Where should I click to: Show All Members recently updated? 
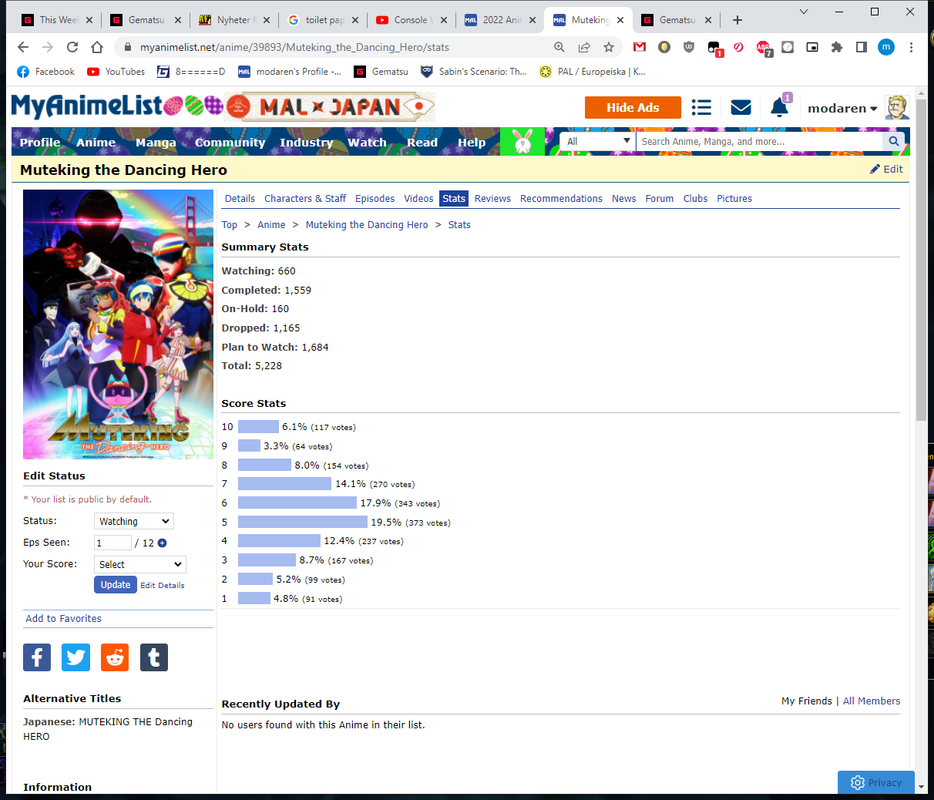coord(871,701)
